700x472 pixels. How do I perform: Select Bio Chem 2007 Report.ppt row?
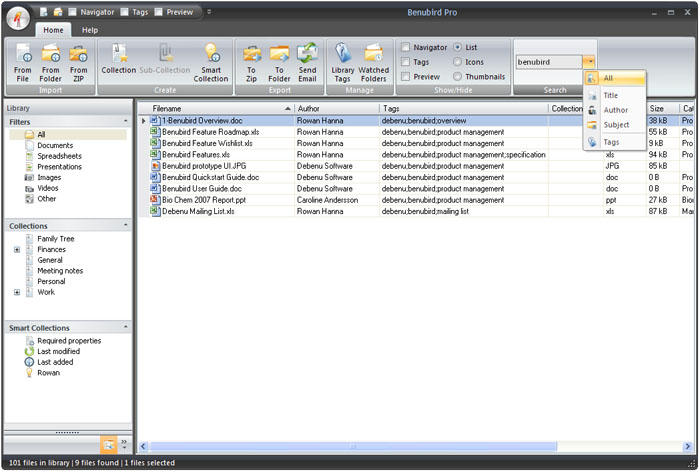[x=415, y=200]
